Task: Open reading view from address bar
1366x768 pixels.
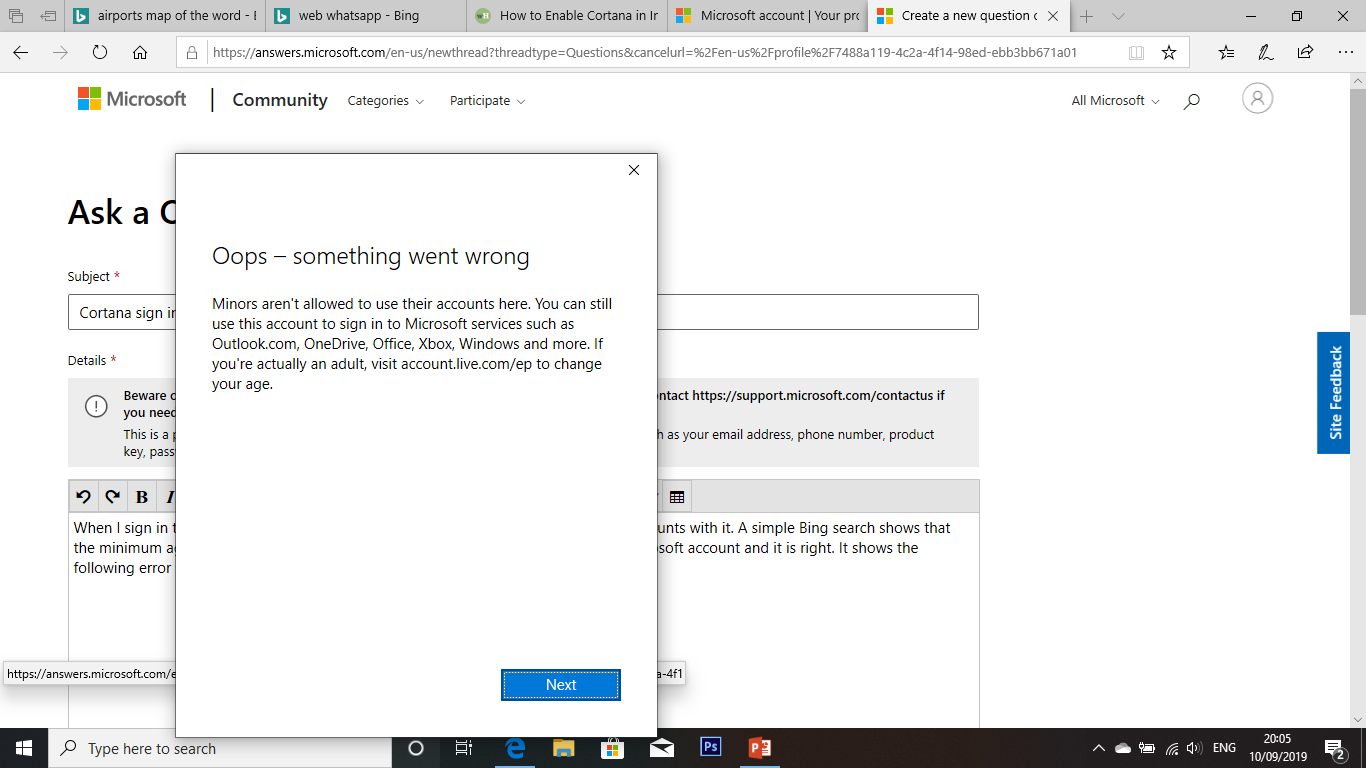Action: [1136, 53]
